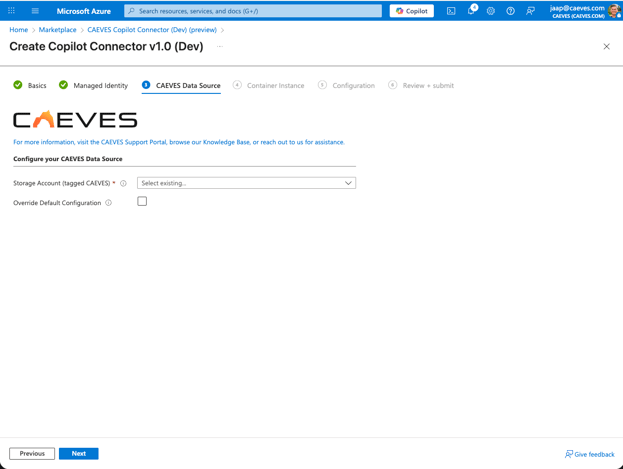Go to the Managed Identity tab
Viewport: 623px width, 469px height.
(94, 86)
